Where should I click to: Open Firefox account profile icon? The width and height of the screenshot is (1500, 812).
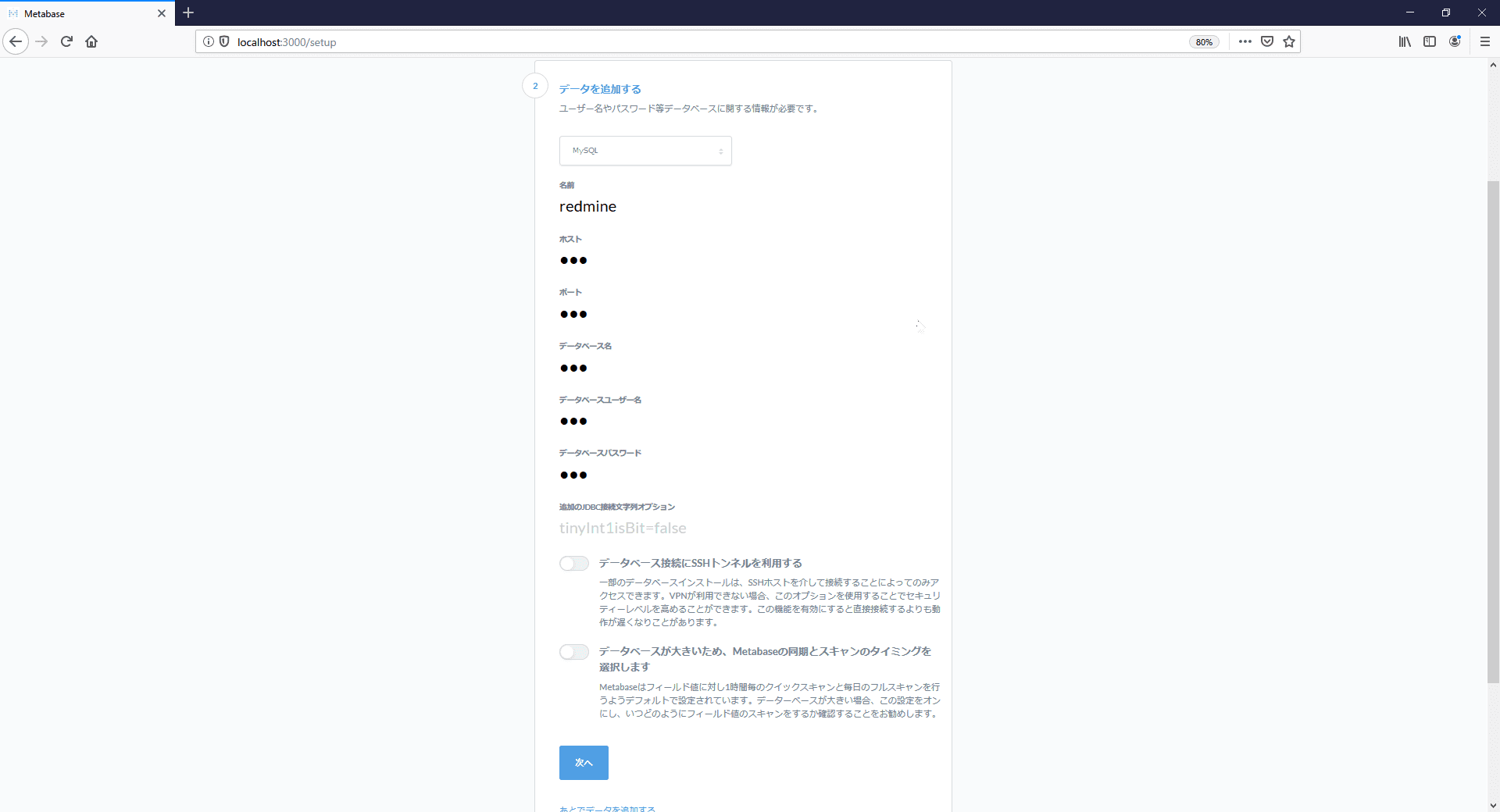click(1455, 41)
